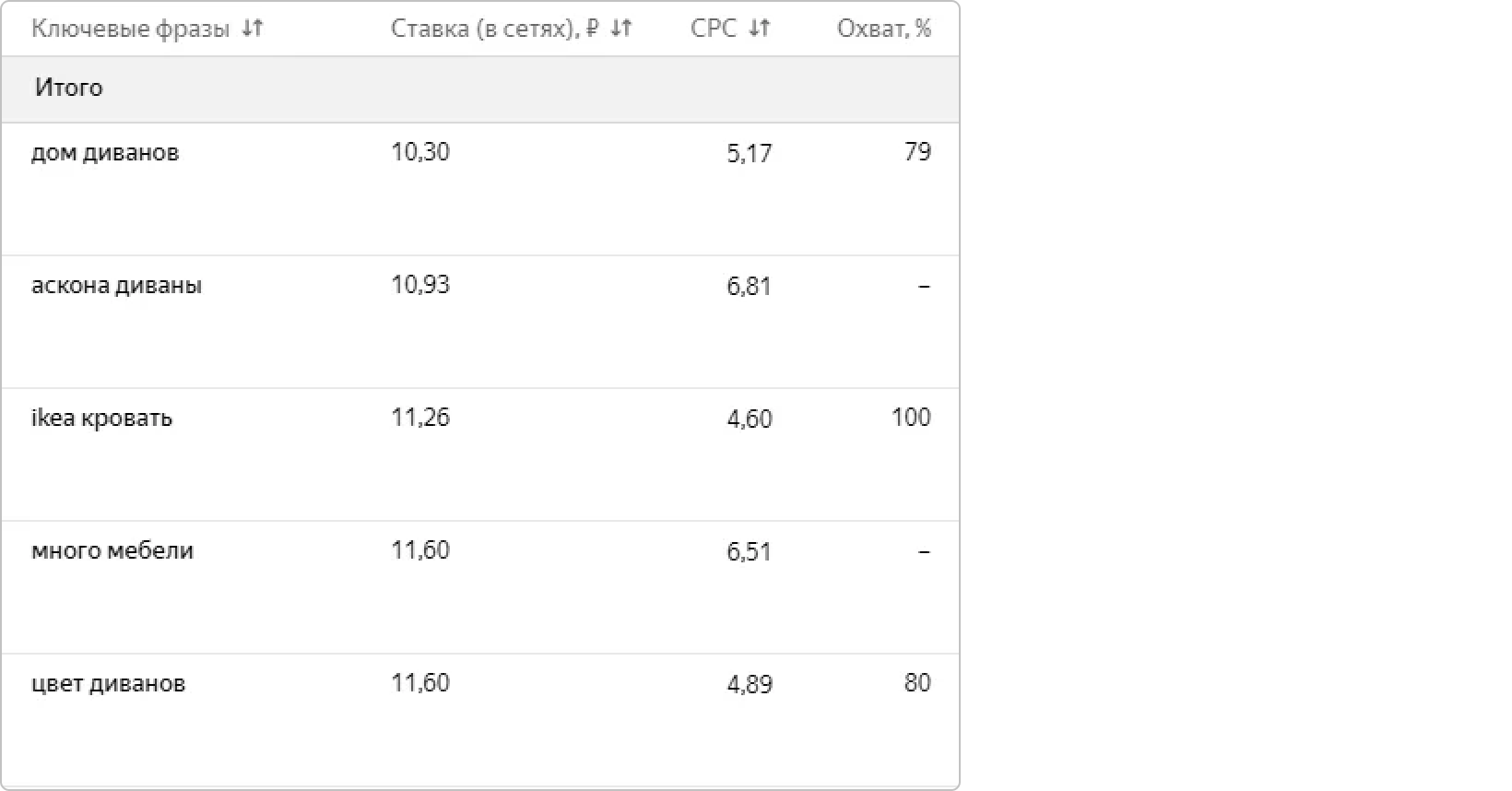Edit много мебели bid 11,60
This screenshot has width=1512, height=791.
[x=420, y=549]
